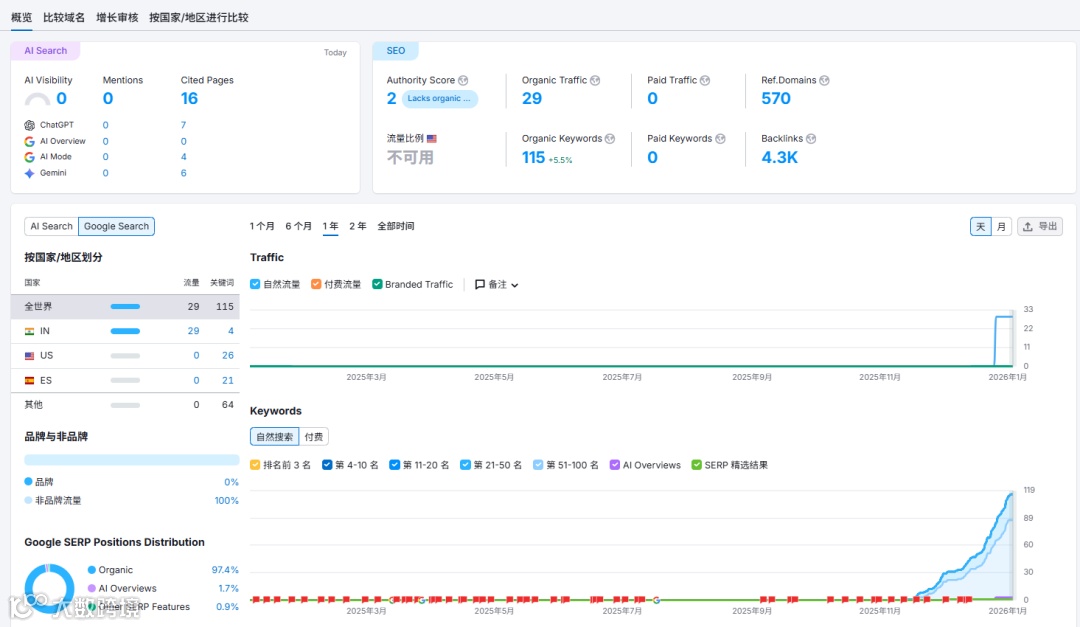
Task: Click the info icon beside Authority Score
Action: pos(463,81)
